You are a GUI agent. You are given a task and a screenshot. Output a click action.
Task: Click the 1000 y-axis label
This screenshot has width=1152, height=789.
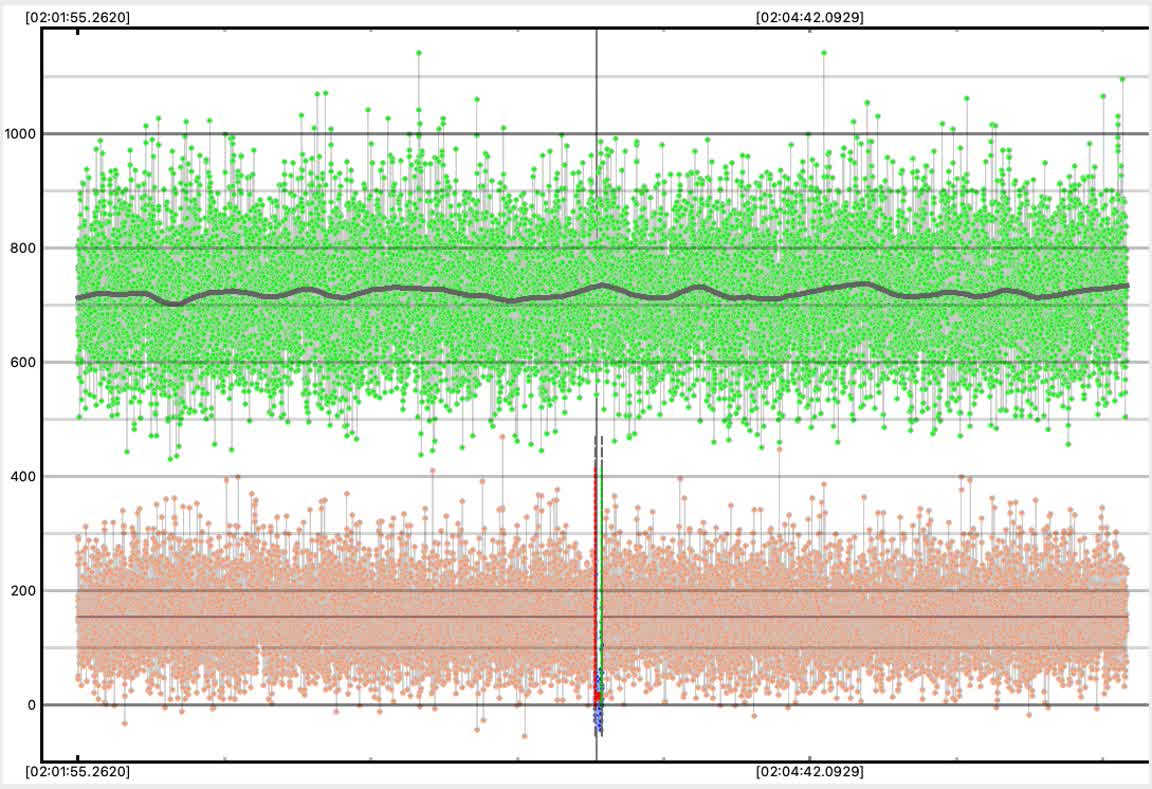20,134
